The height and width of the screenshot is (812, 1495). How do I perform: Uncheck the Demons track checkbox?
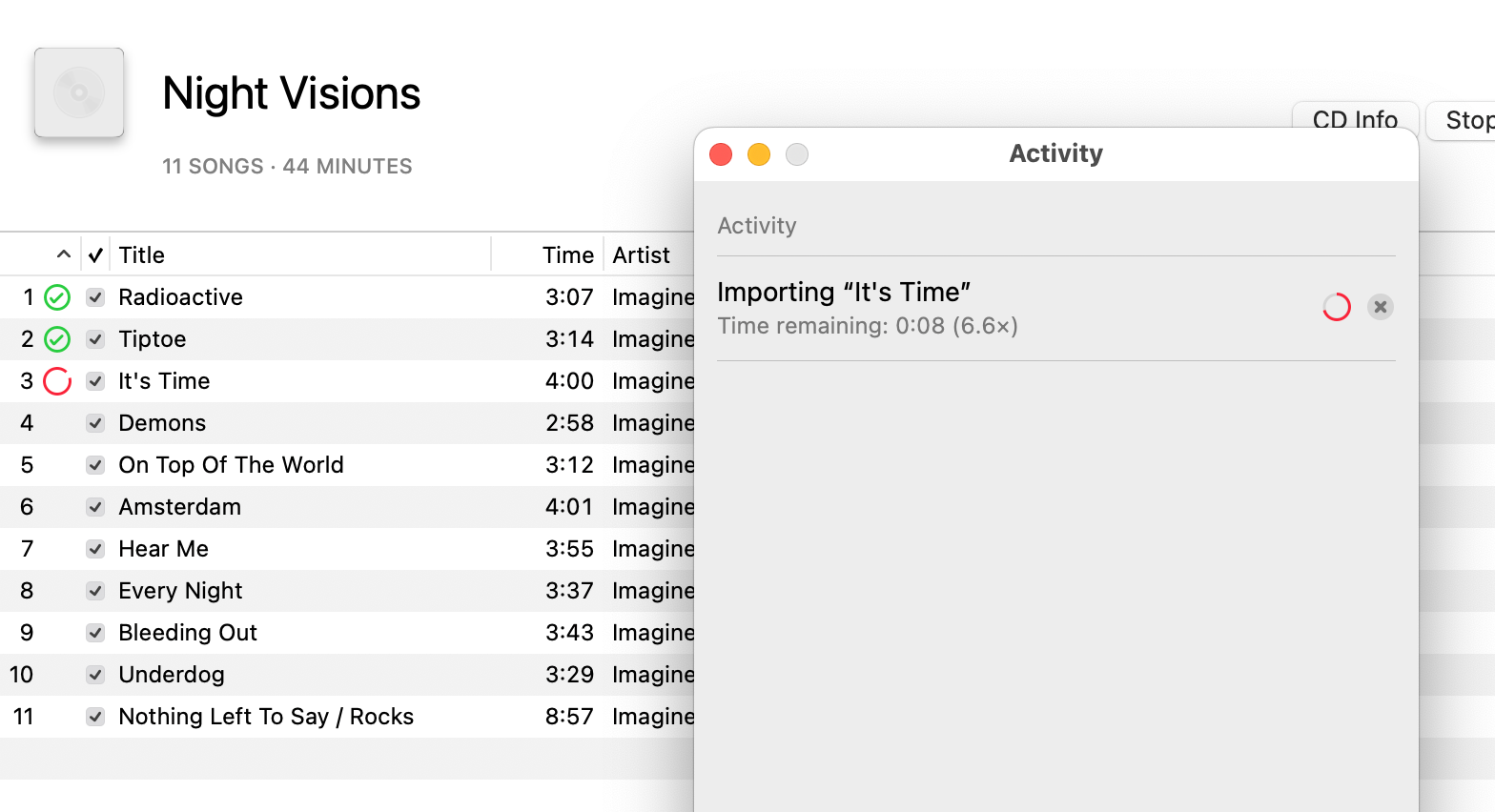click(x=95, y=423)
